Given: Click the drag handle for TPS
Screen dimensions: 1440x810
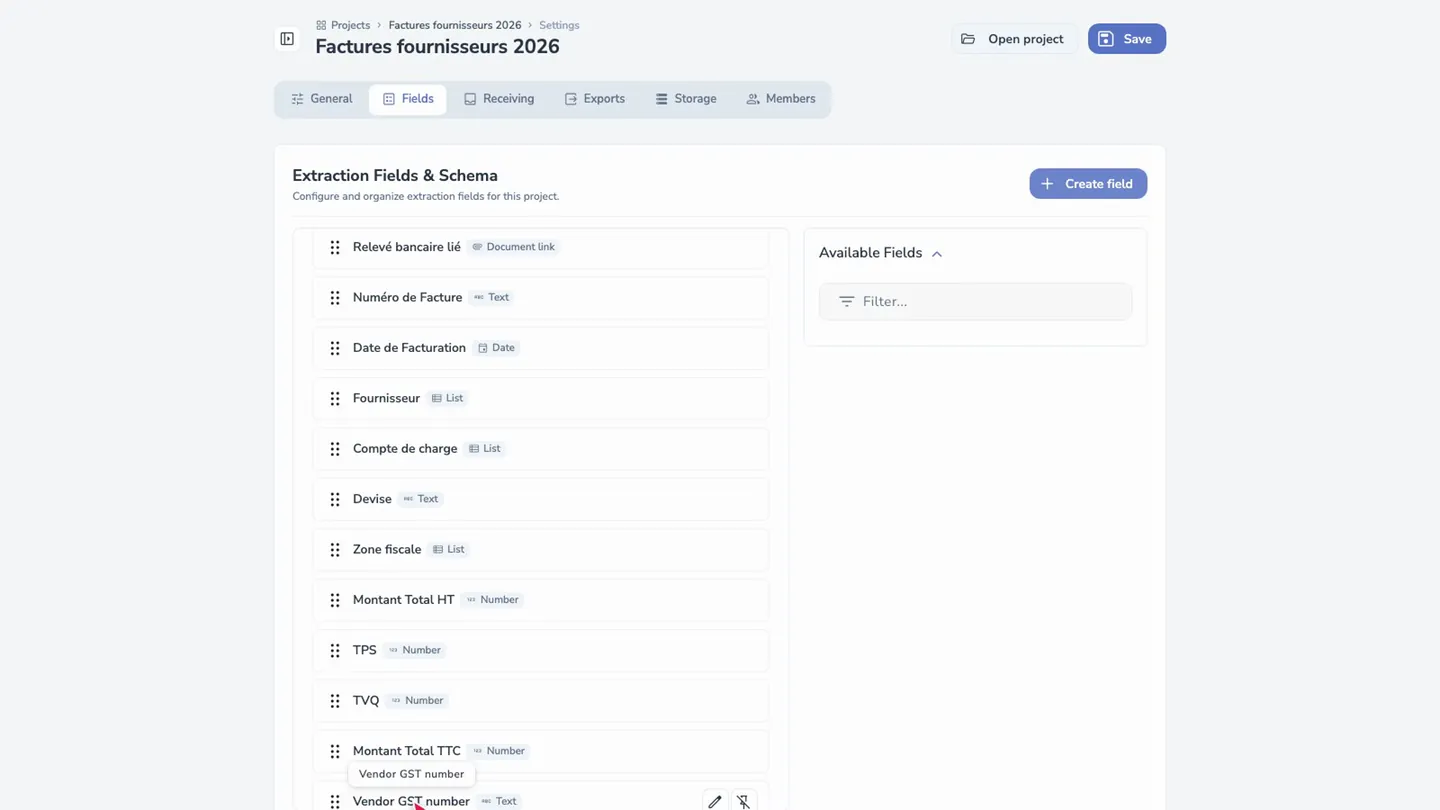Looking at the screenshot, I should pyautogui.click(x=335, y=650).
